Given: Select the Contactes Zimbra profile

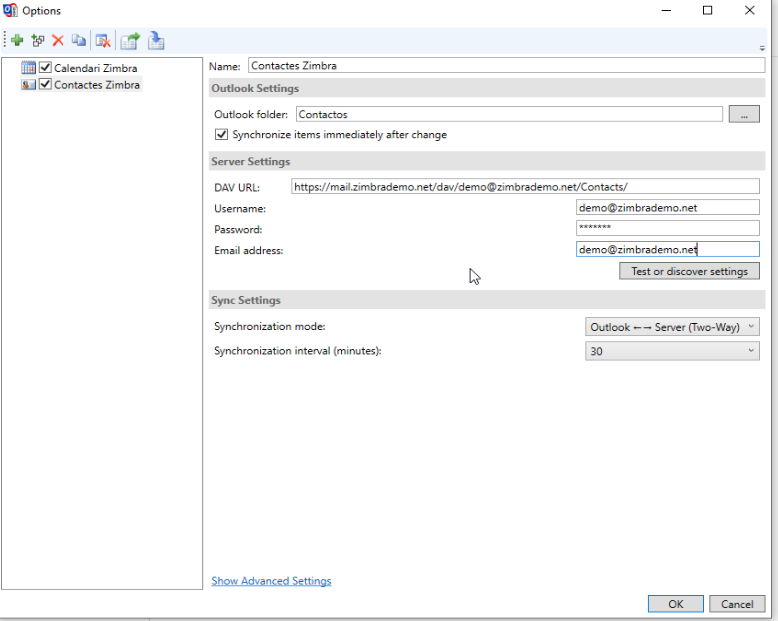Looking at the screenshot, I should [97, 85].
